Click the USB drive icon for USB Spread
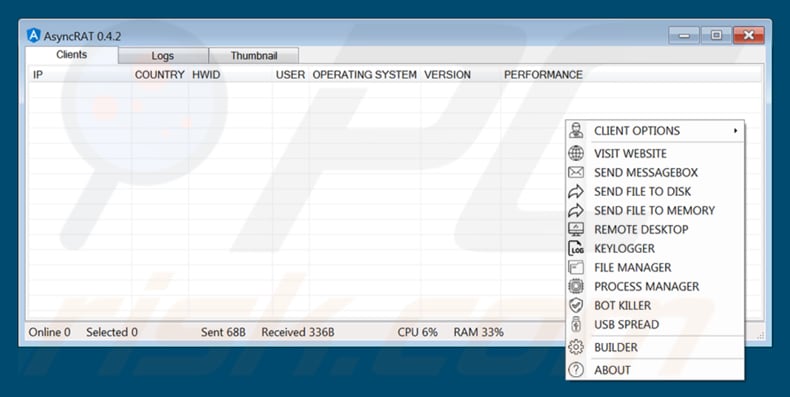This screenshot has height=397, width=790. coord(576,324)
